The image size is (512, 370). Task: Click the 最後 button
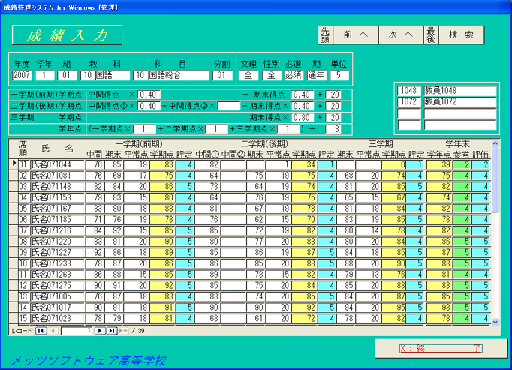(431, 35)
